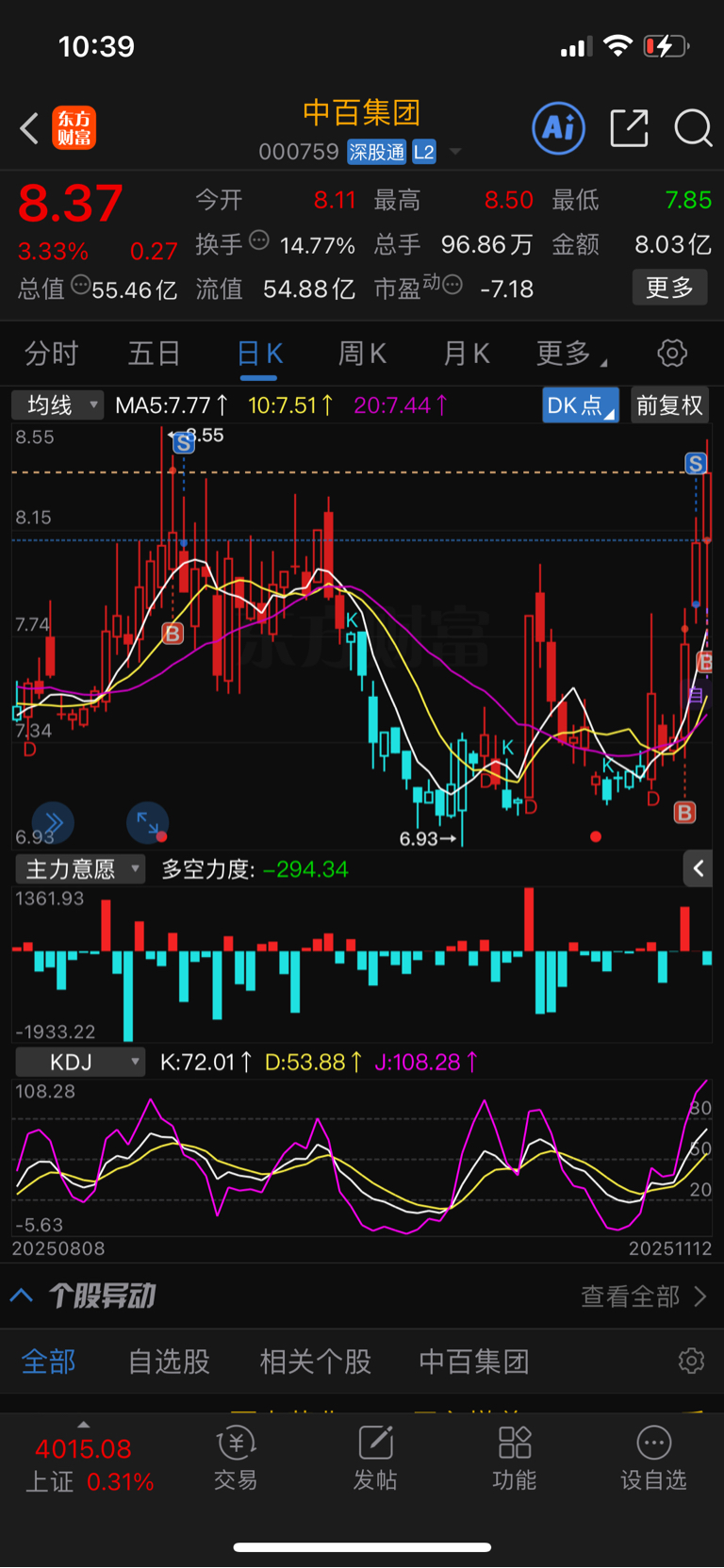Expand stock switcher dropdown arrow
Screen dimensions: 724x1568
click(x=455, y=152)
